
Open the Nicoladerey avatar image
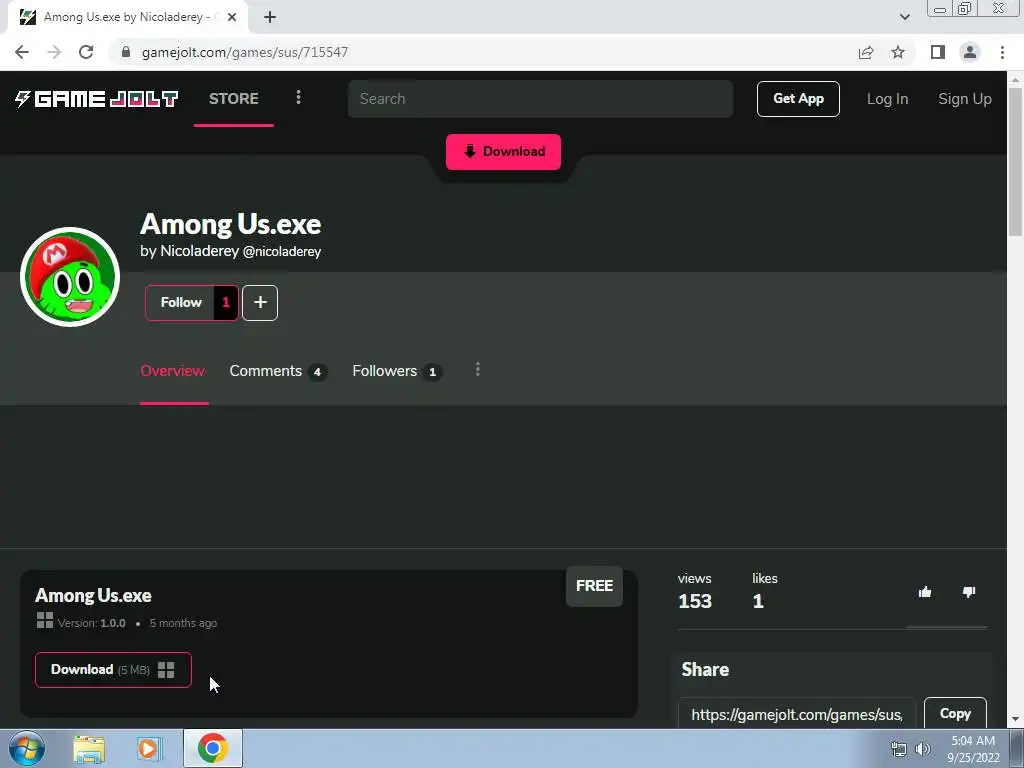pos(70,277)
